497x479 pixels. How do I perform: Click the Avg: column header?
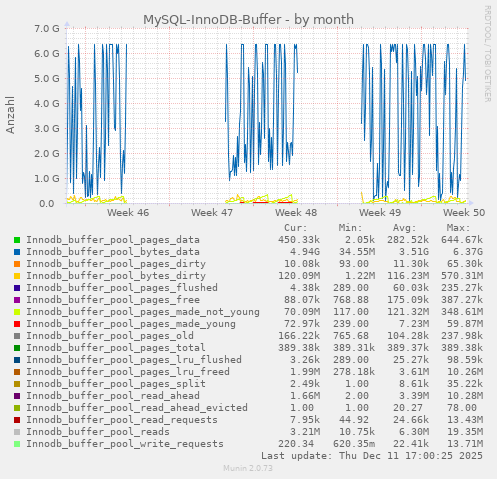pyautogui.click(x=405, y=228)
